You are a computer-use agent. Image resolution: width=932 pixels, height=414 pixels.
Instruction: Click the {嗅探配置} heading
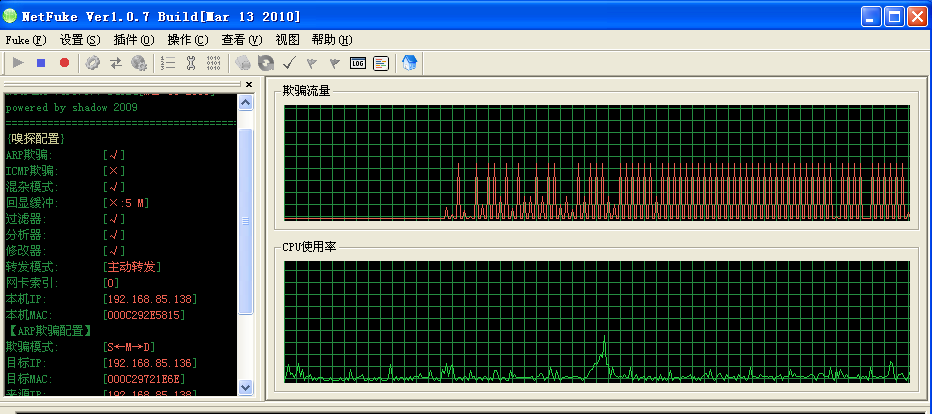pyautogui.click(x=35, y=139)
